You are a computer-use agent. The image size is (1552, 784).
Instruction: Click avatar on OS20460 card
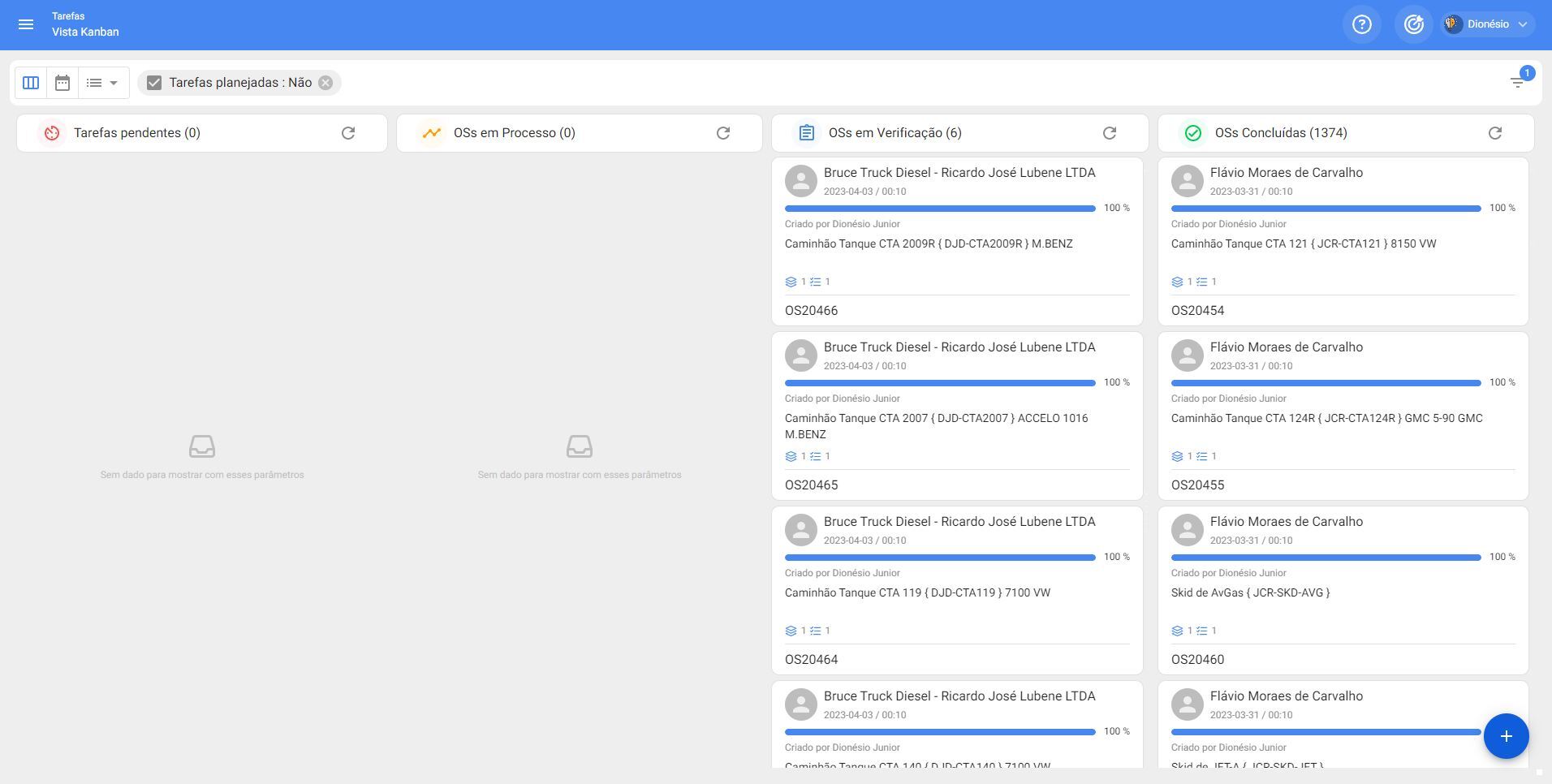coord(1188,530)
